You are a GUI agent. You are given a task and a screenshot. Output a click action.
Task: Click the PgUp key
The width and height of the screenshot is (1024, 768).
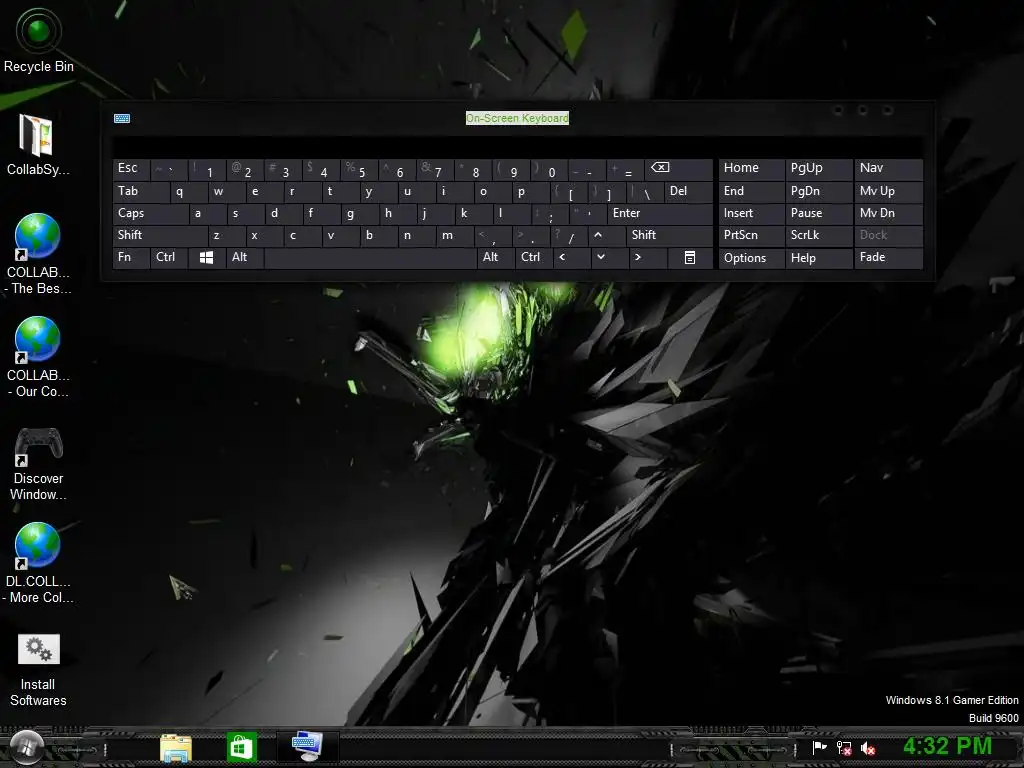click(x=819, y=169)
